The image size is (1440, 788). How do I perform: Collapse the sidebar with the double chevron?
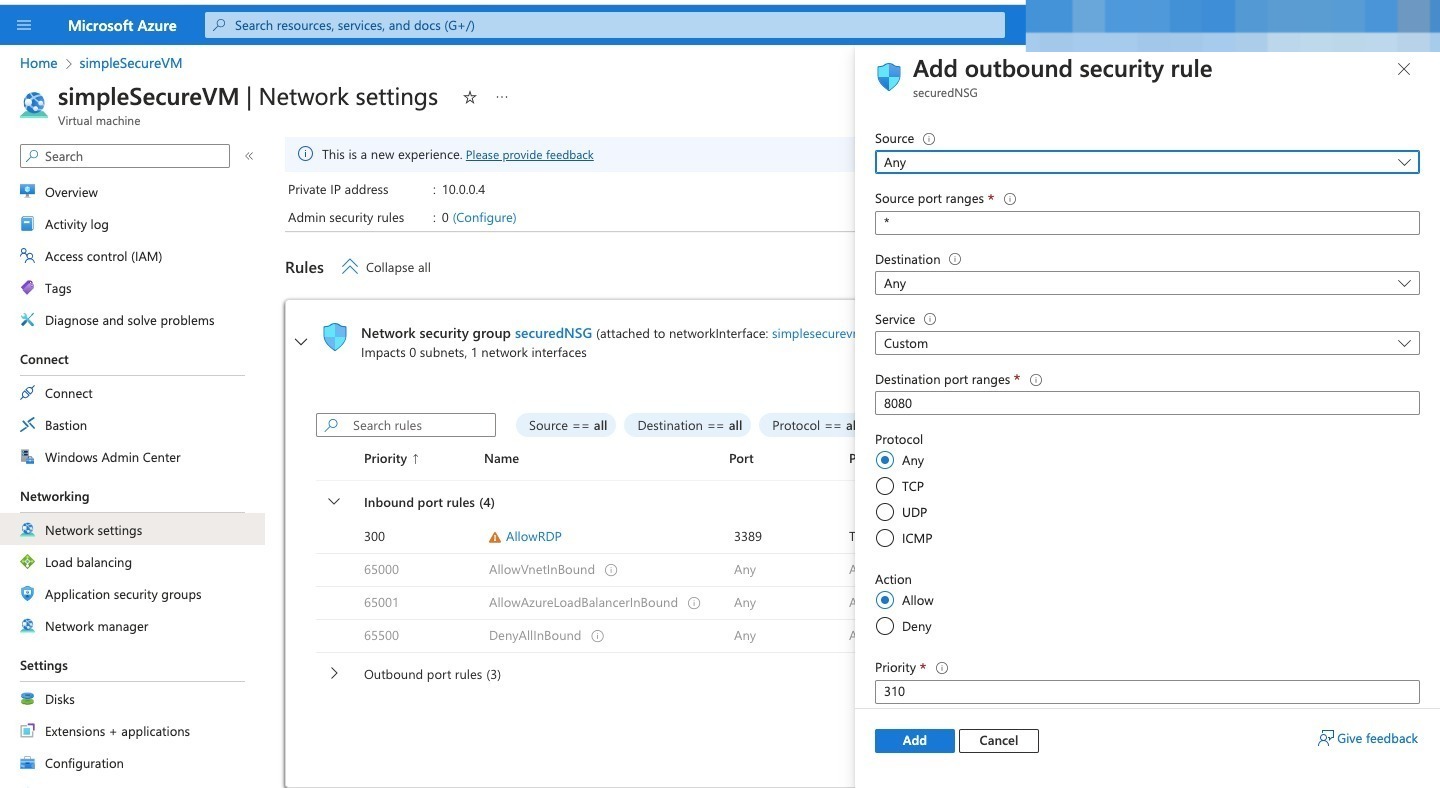249,156
